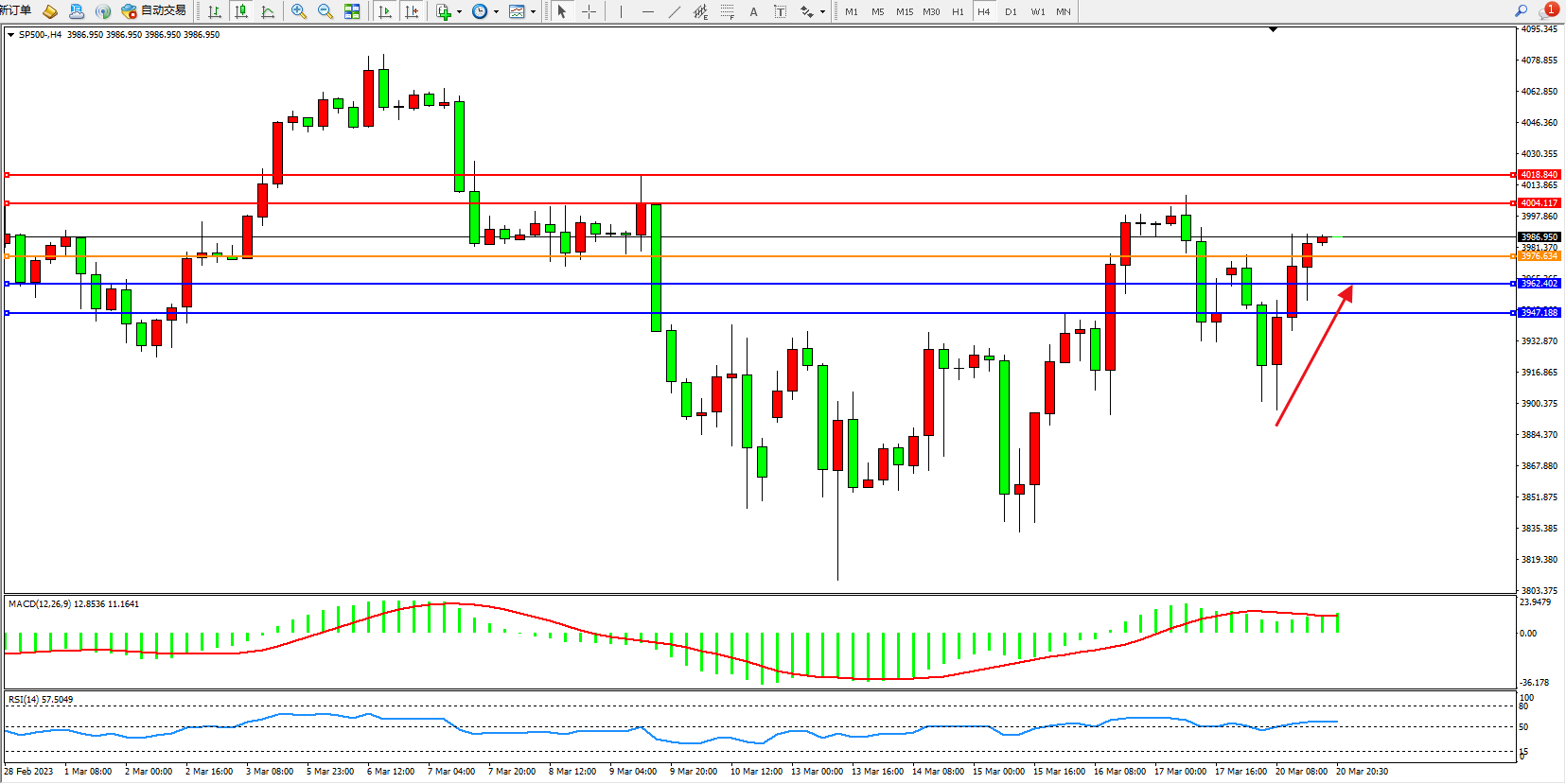Image resolution: width=1566 pixels, height=784 pixels.
Task: Pick the Fibonacci retracement tool
Action: click(x=727, y=11)
